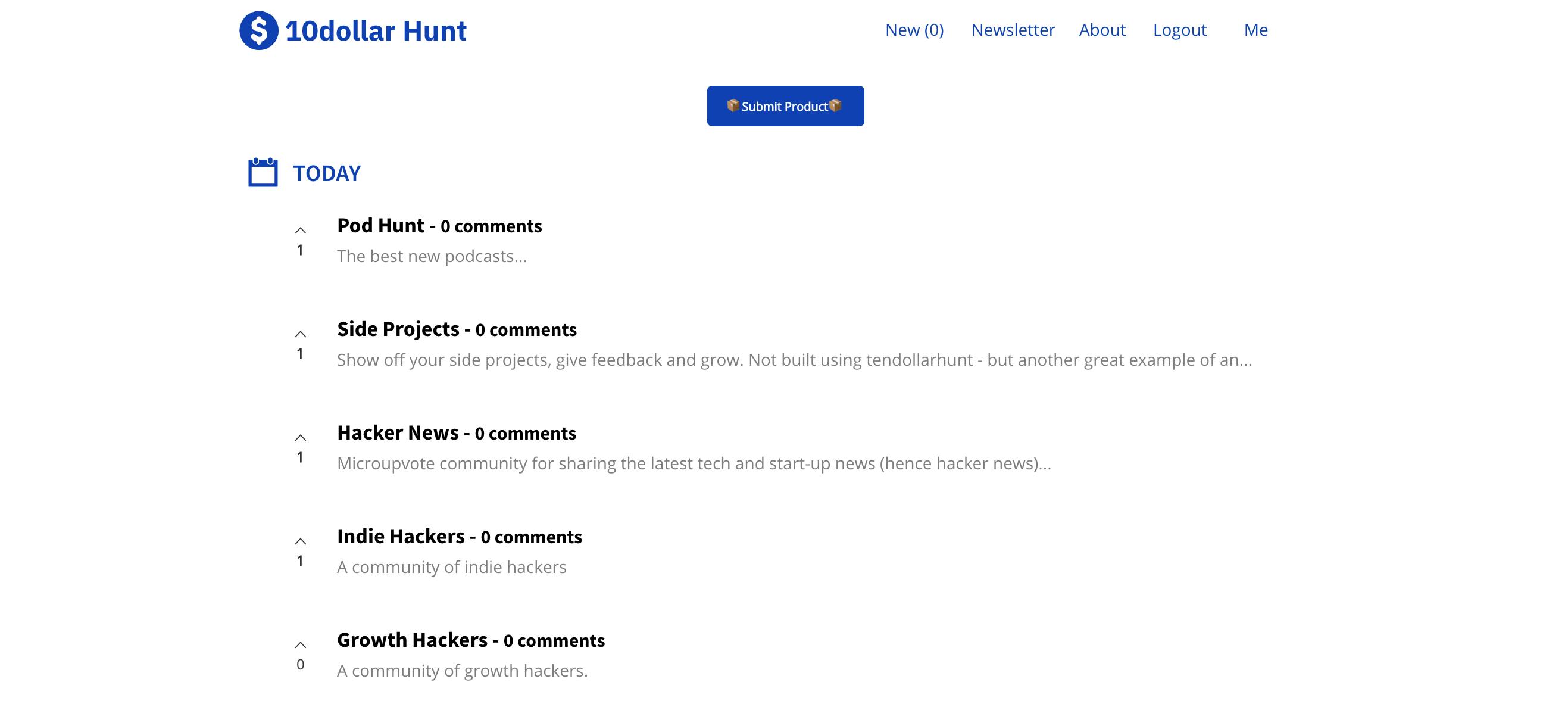Upvote the Side Projects product
The height and width of the screenshot is (710, 1568).
pyautogui.click(x=300, y=334)
